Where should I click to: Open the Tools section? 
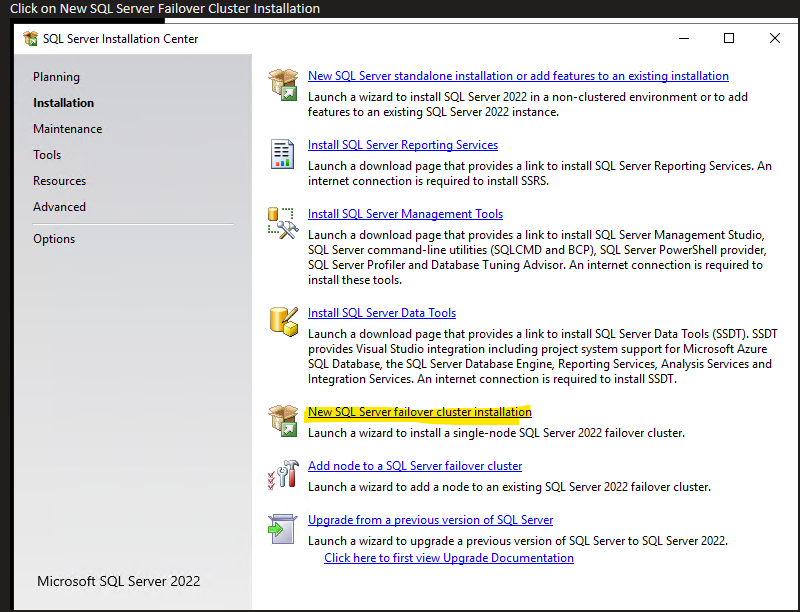pos(47,155)
